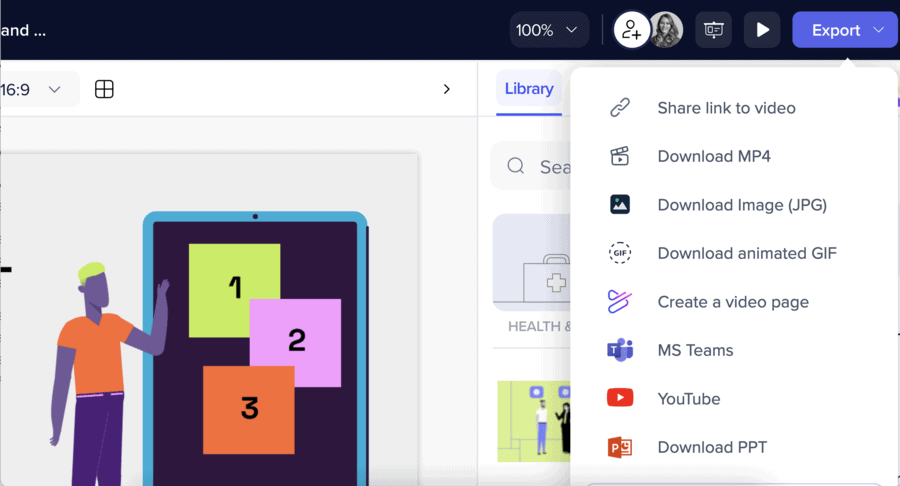Collapse panel using right chevron arrow

point(447,89)
